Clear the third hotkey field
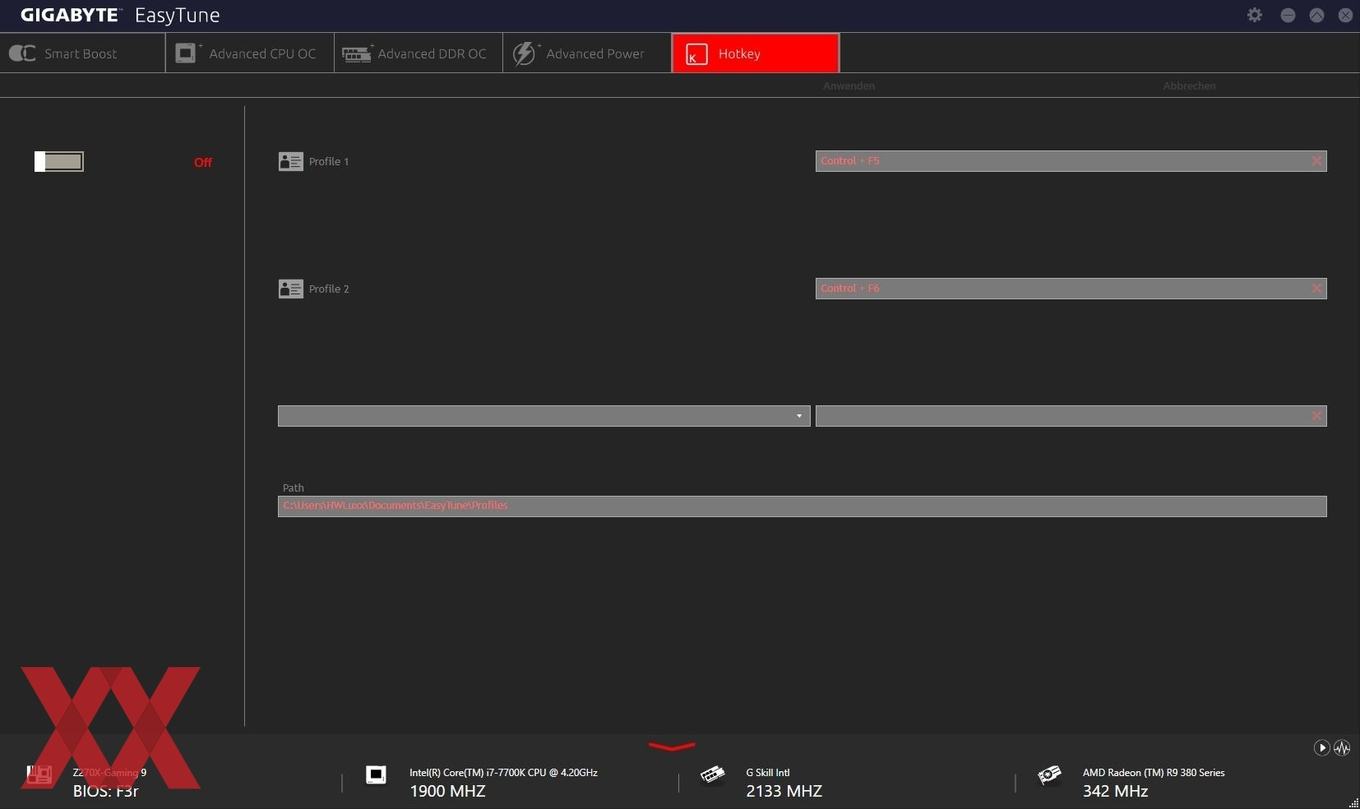 coord(1316,416)
